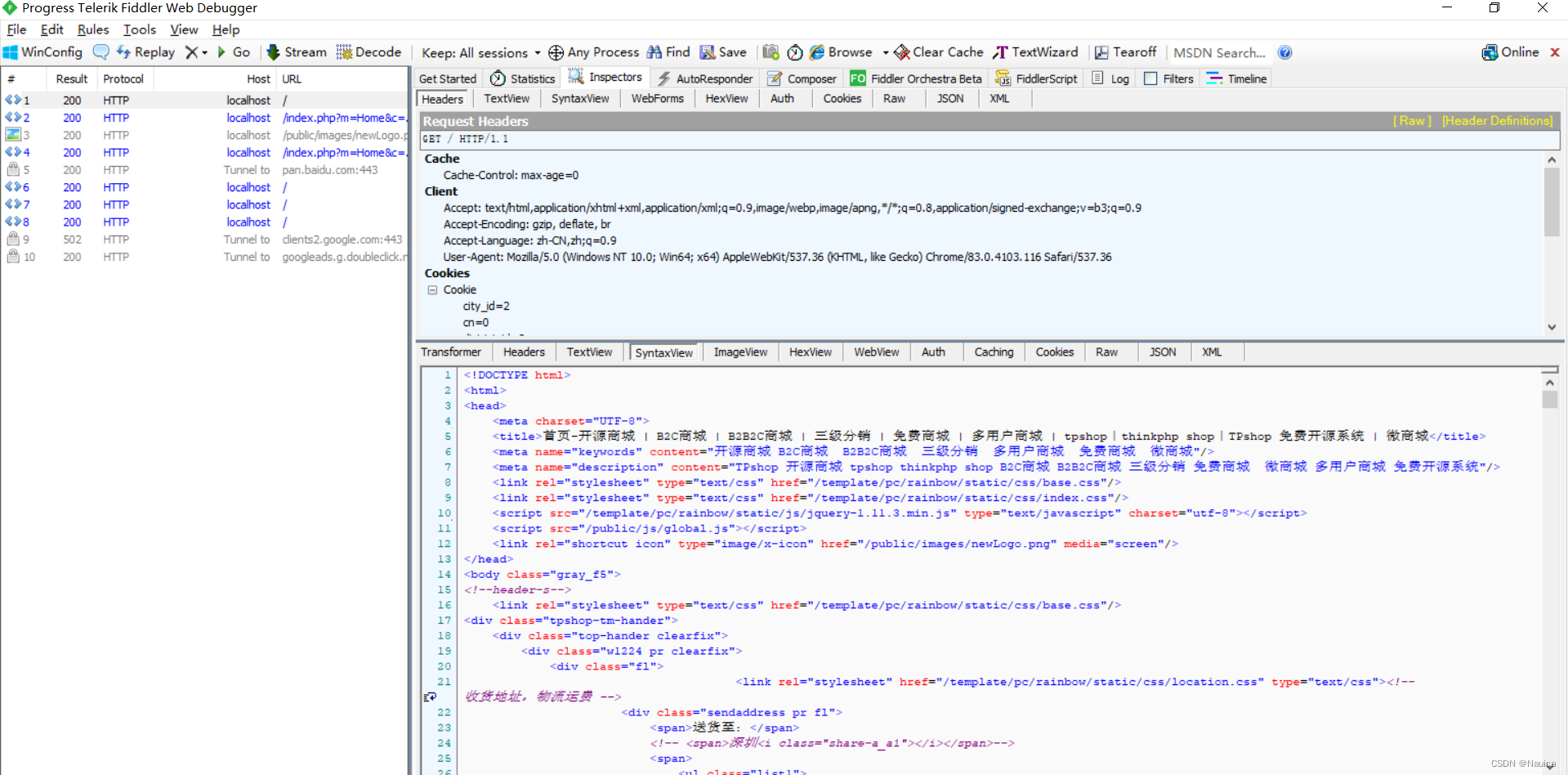Select session 10 googleads tunnel row
Screen dimensions: 1568x775
(x=204, y=257)
